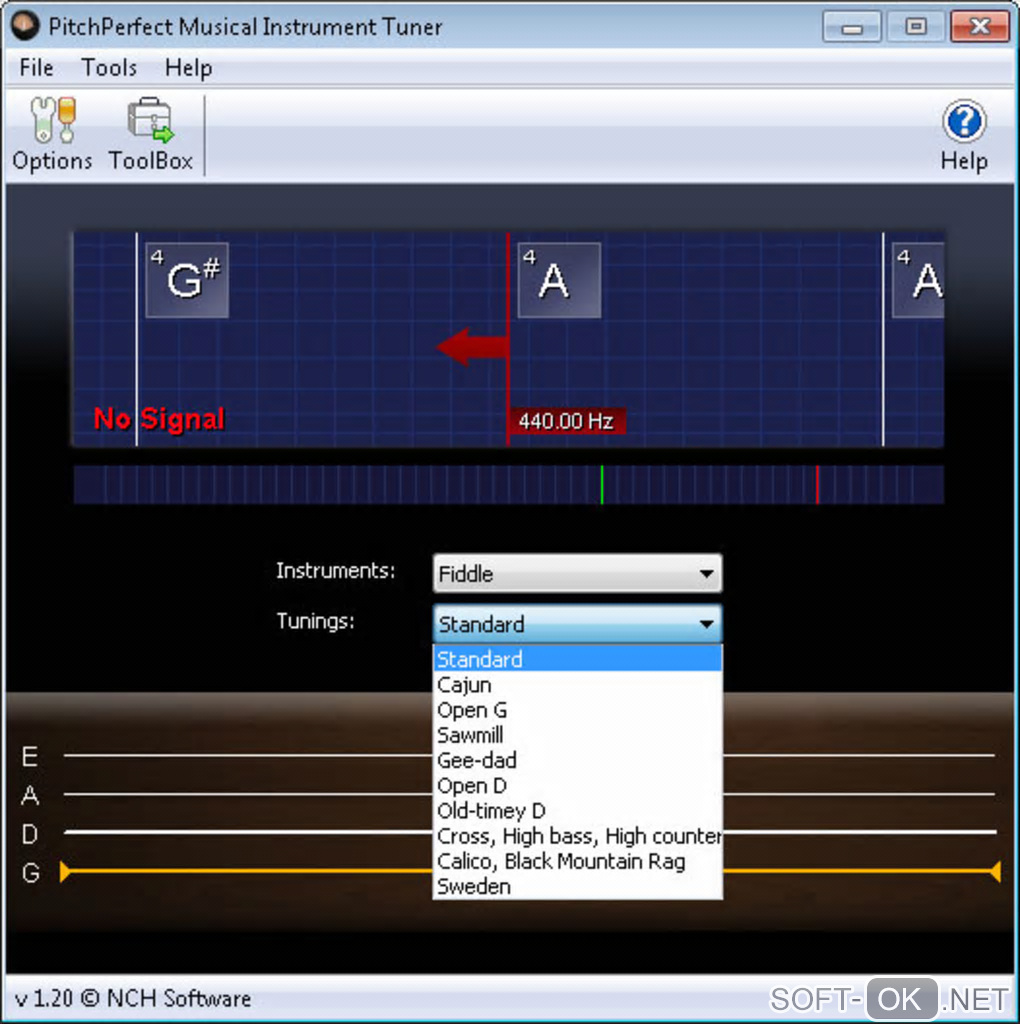This screenshot has height=1024, width=1020.
Task: Choose Cross, High bass, High counter tuning
Action: [578, 836]
